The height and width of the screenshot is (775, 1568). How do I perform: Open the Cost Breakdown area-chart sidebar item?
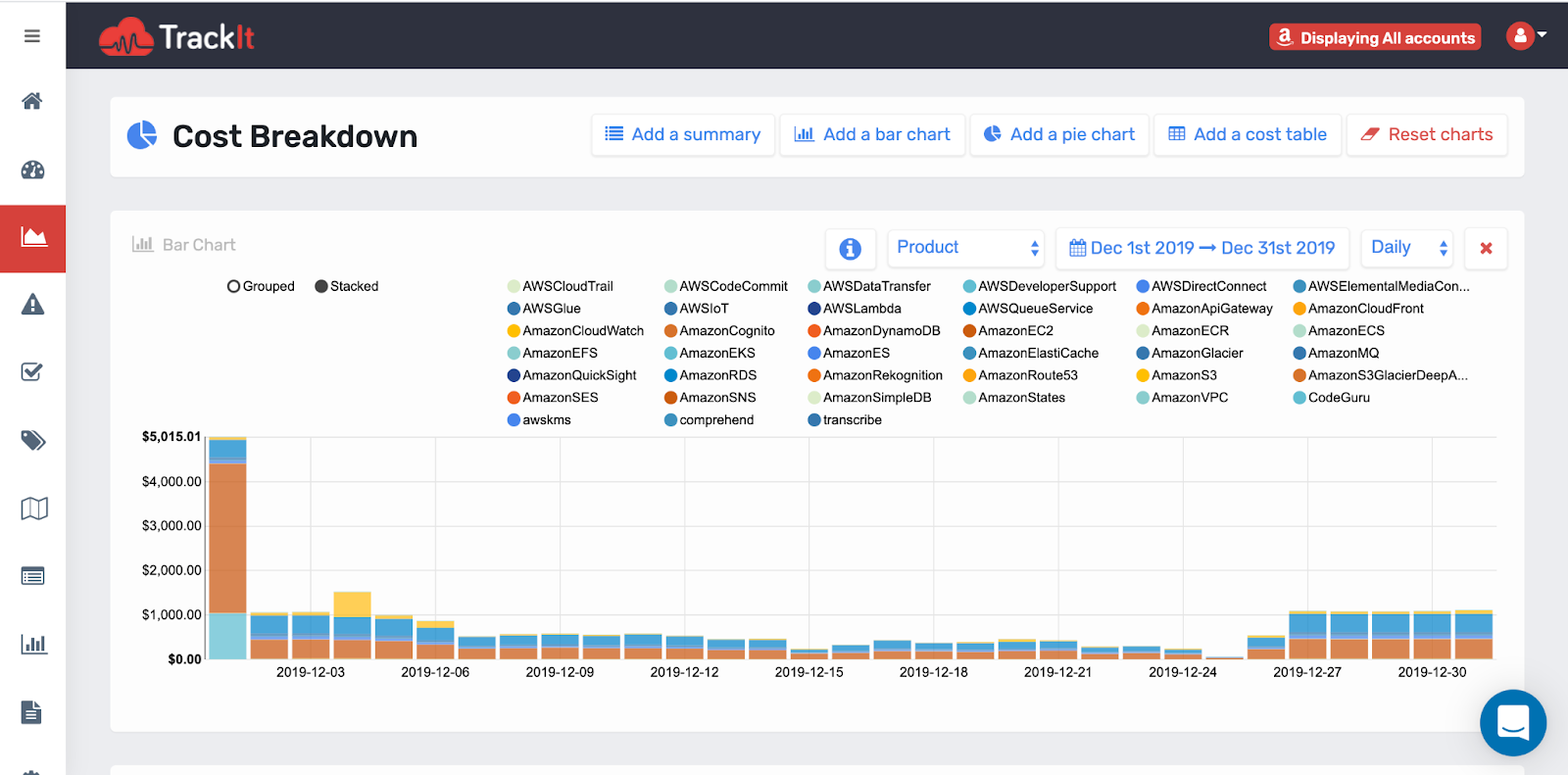pyautogui.click(x=33, y=237)
